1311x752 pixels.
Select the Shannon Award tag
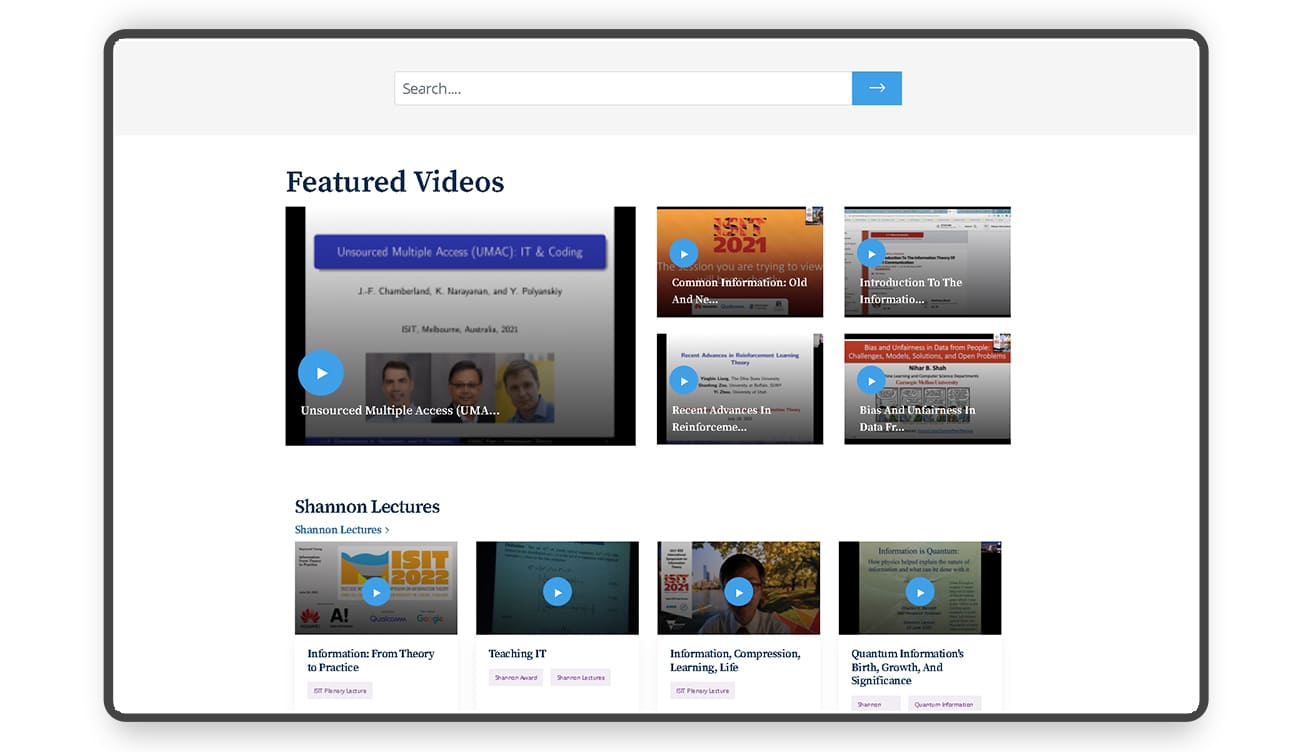[x=516, y=678]
